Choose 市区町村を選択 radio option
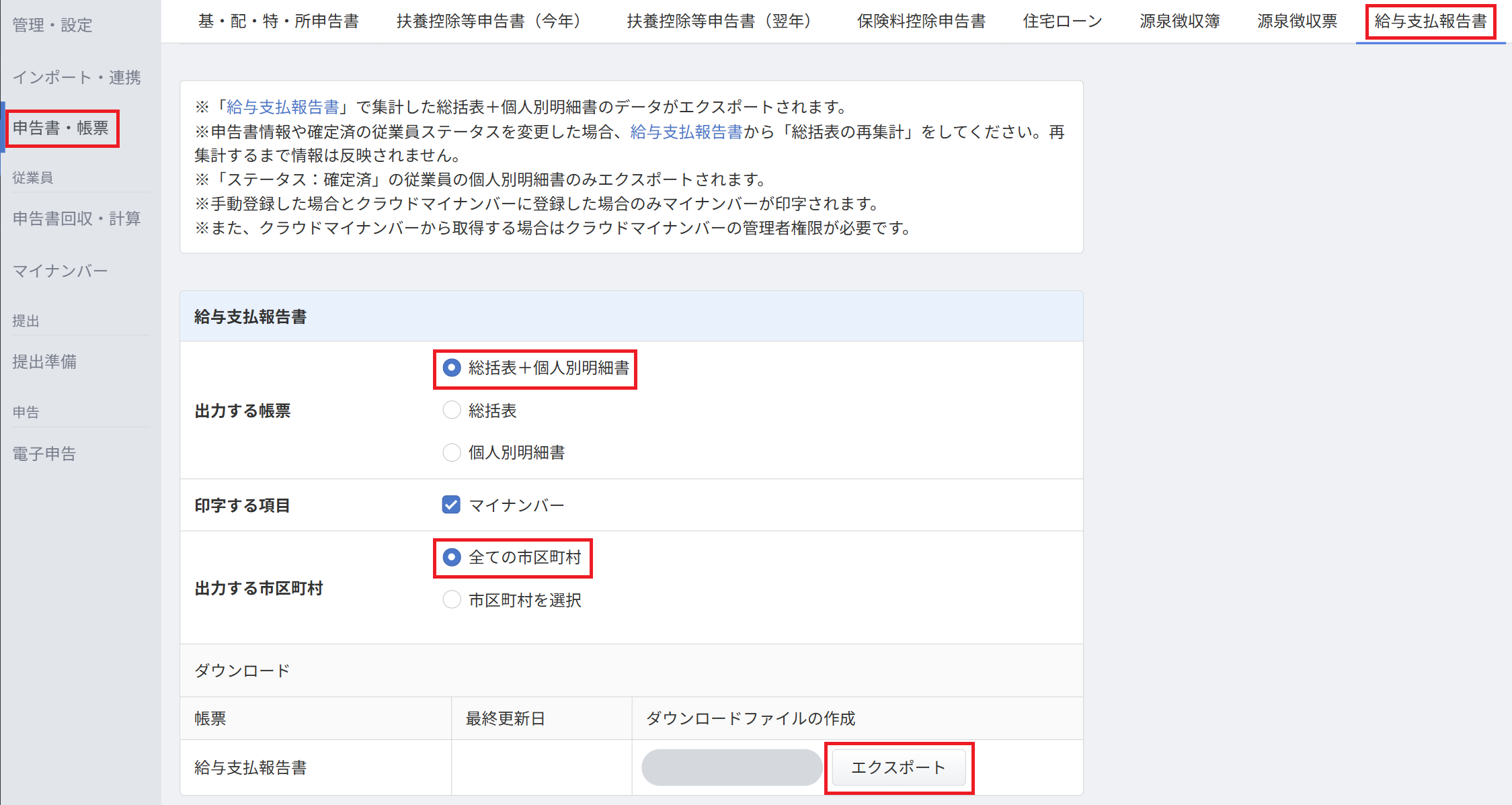Screen dimensions: 1512x805 452,599
